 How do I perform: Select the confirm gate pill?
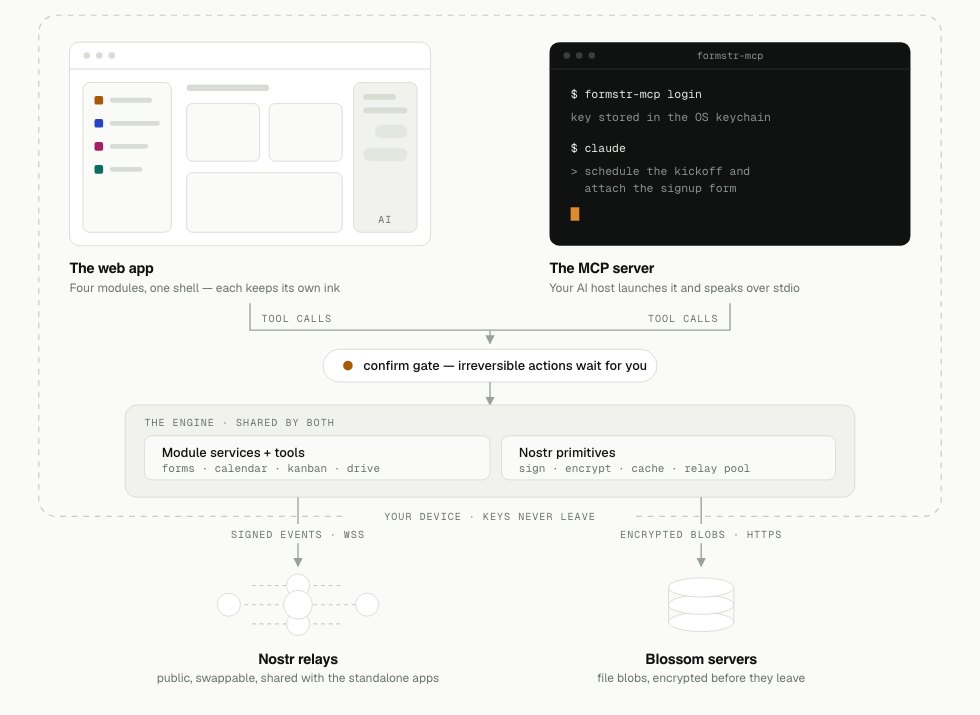pyautogui.click(x=490, y=366)
